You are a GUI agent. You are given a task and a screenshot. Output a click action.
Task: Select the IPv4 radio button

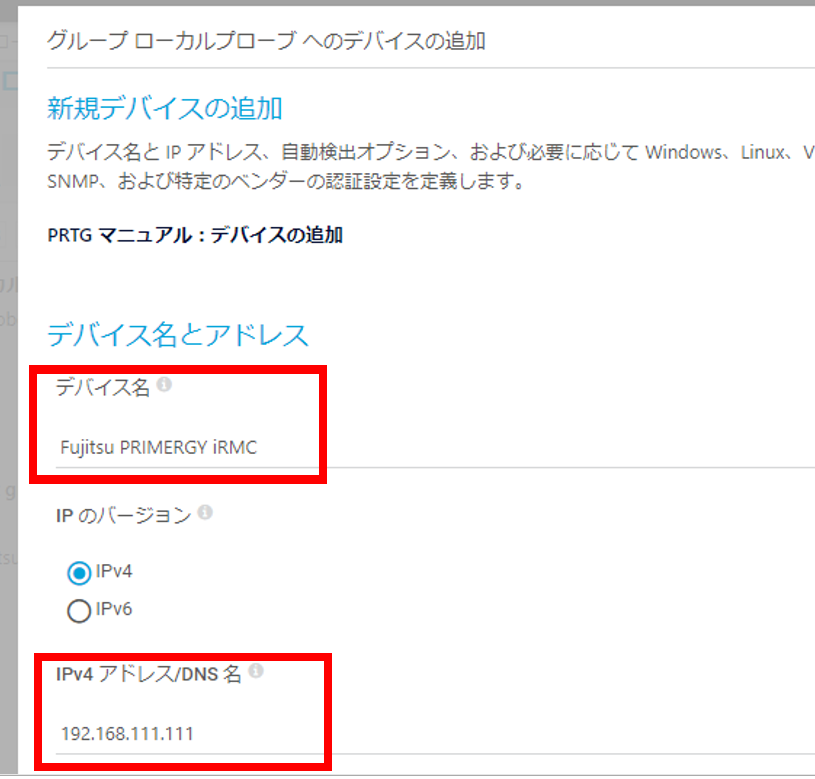click(79, 573)
